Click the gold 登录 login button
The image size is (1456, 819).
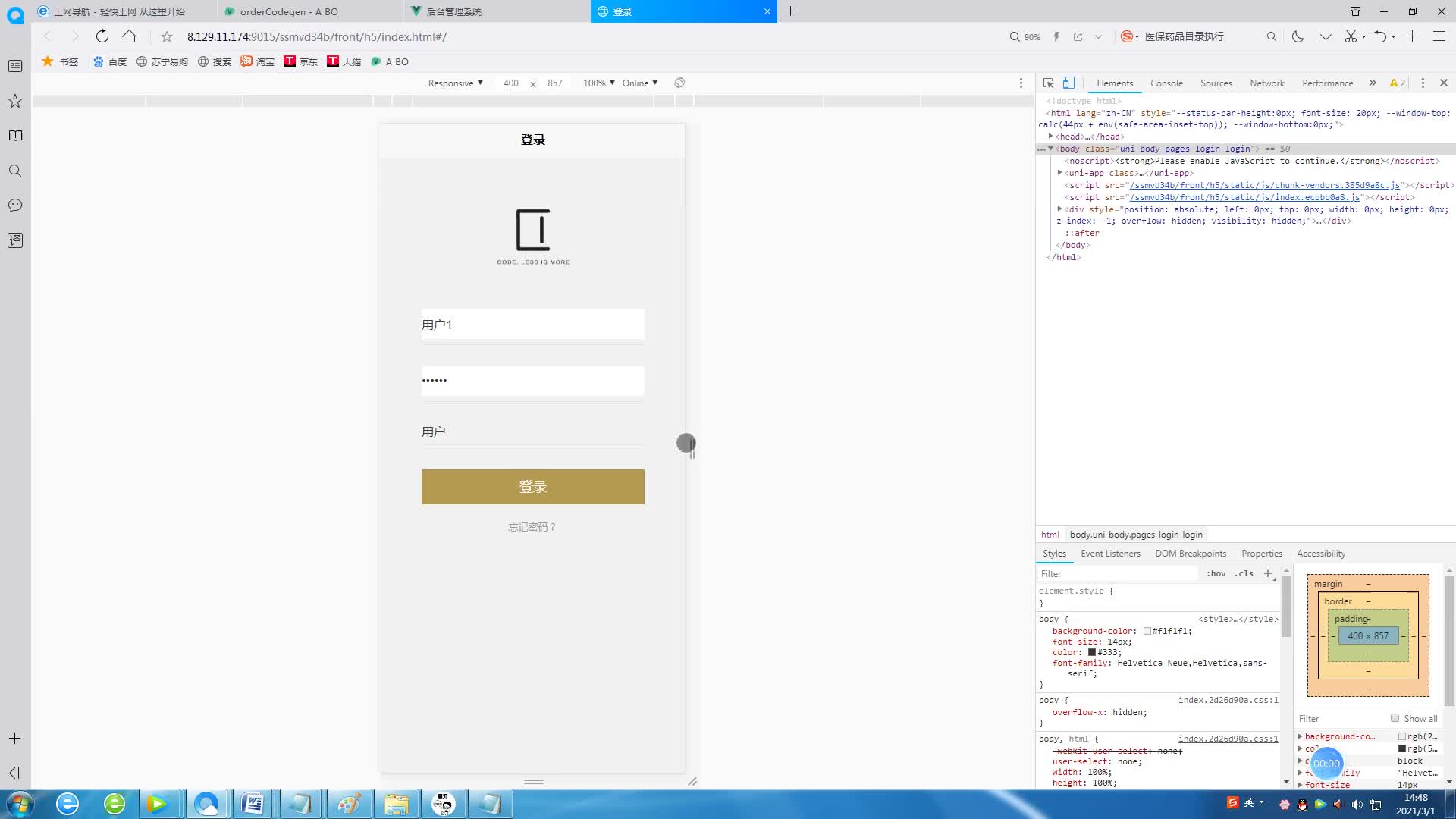tap(533, 487)
